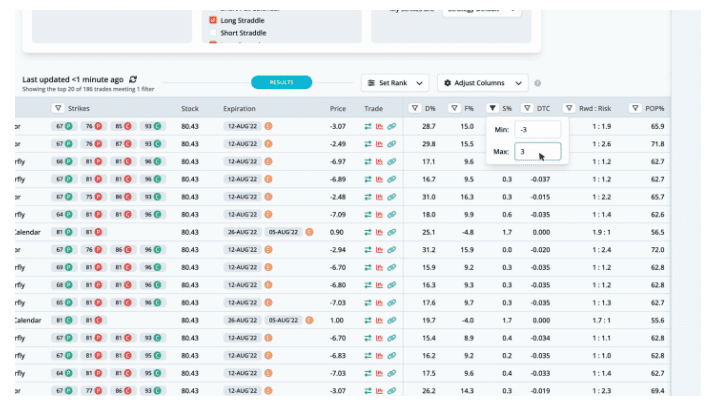Toggle the active S% column filter
The width and height of the screenshot is (709, 415).
(x=492, y=108)
